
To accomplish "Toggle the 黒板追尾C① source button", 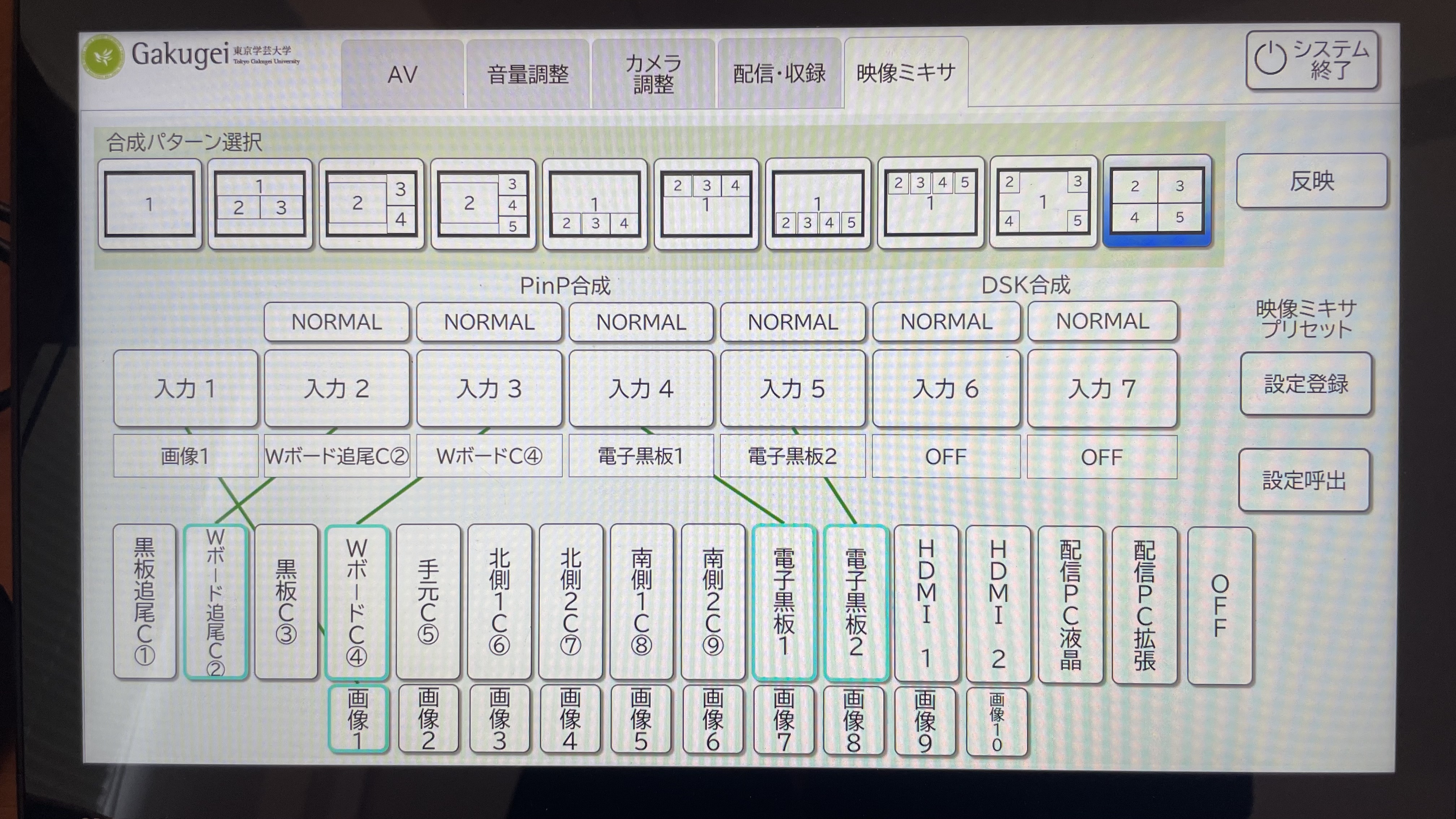I will point(145,601).
